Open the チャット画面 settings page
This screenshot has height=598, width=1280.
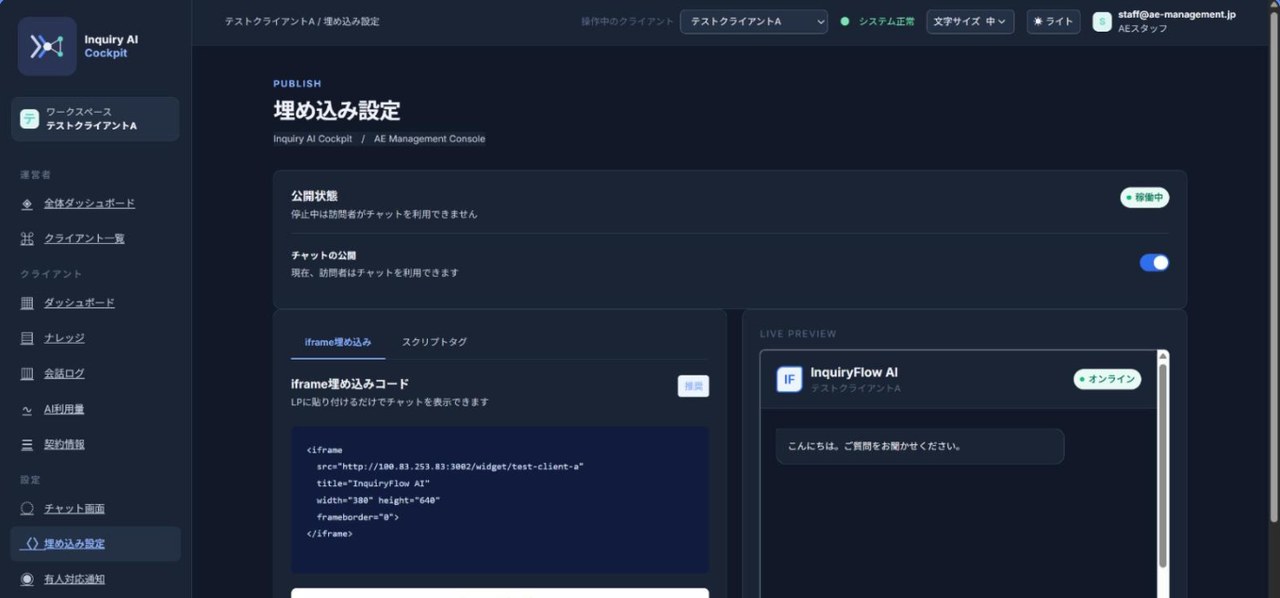(74, 509)
